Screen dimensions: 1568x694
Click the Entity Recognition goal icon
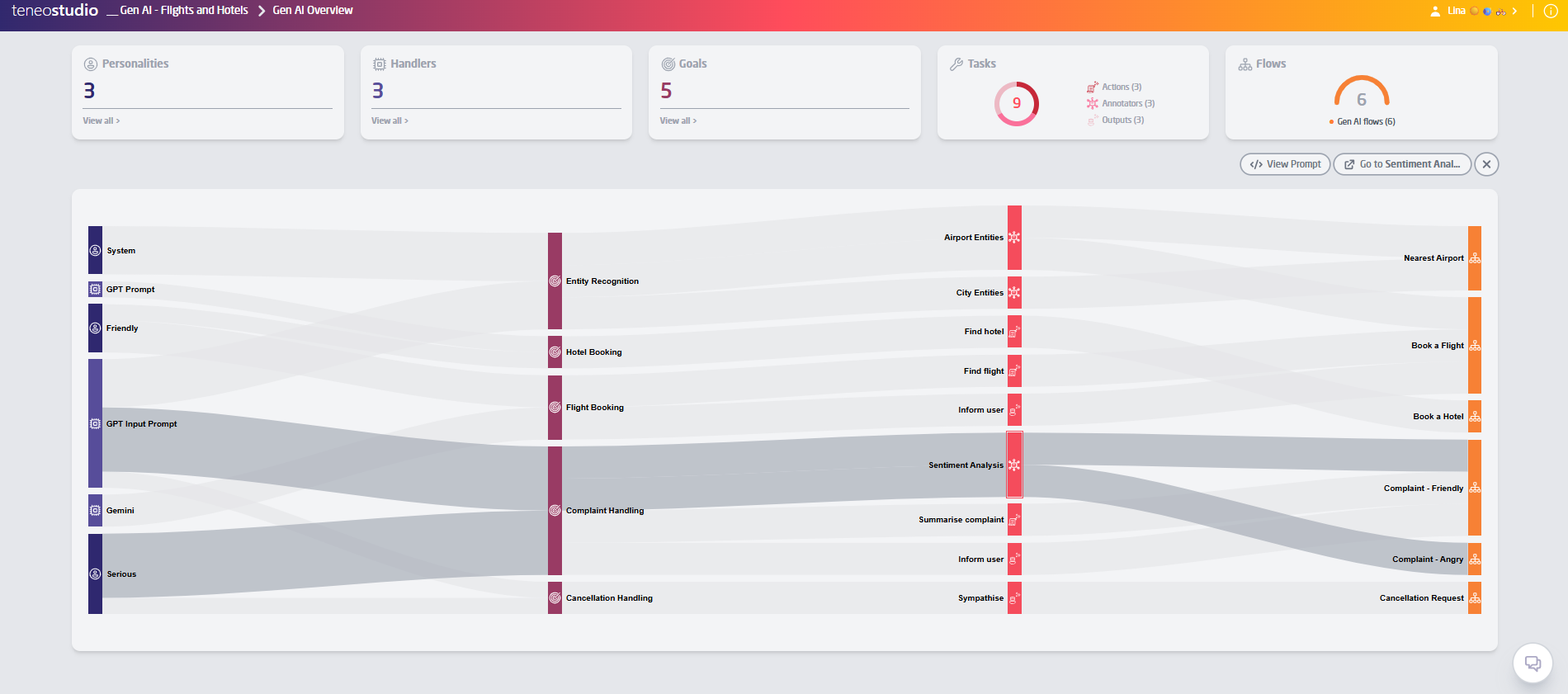coord(555,281)
